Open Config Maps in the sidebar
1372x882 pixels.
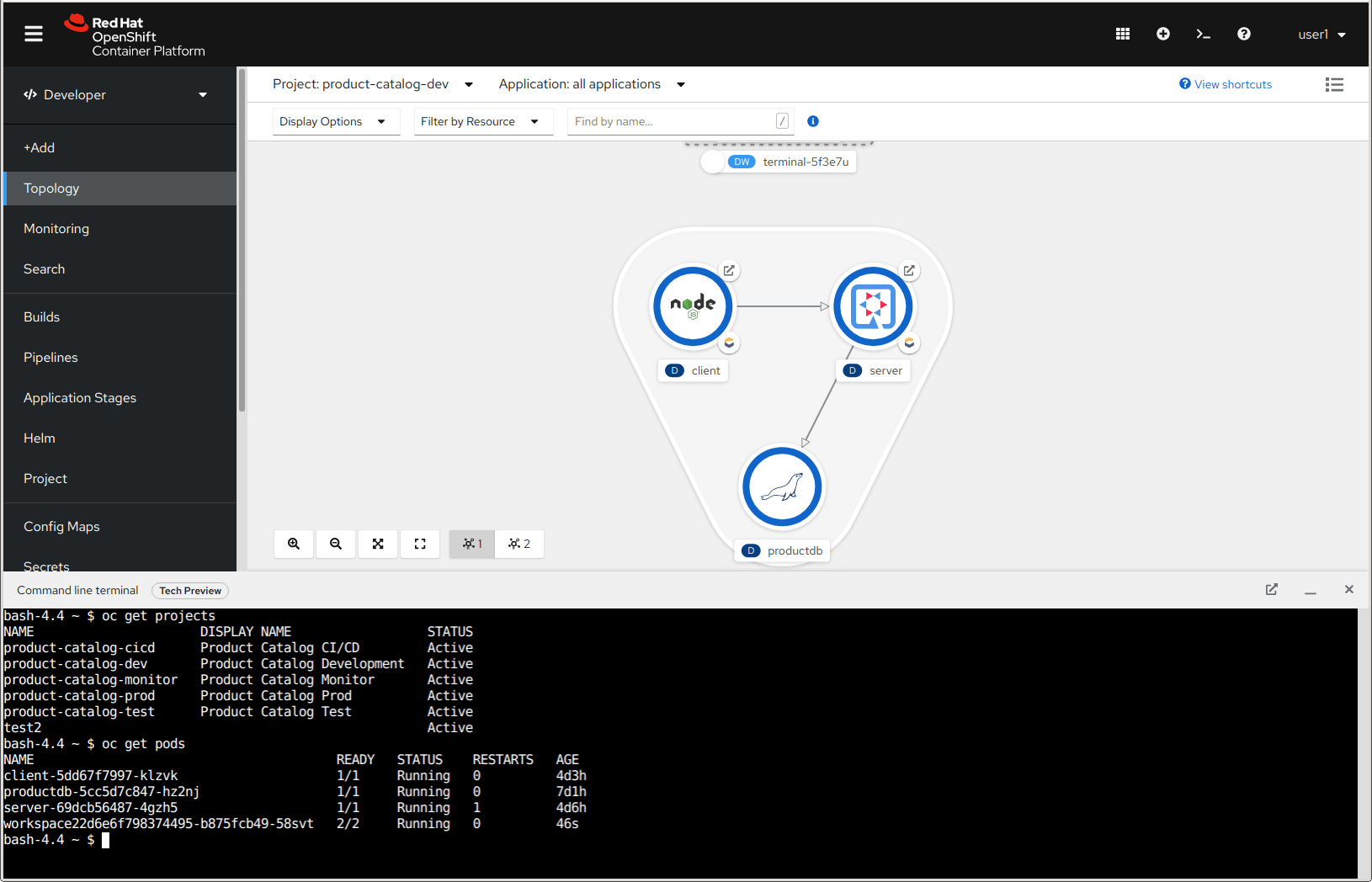coord(120,527)
